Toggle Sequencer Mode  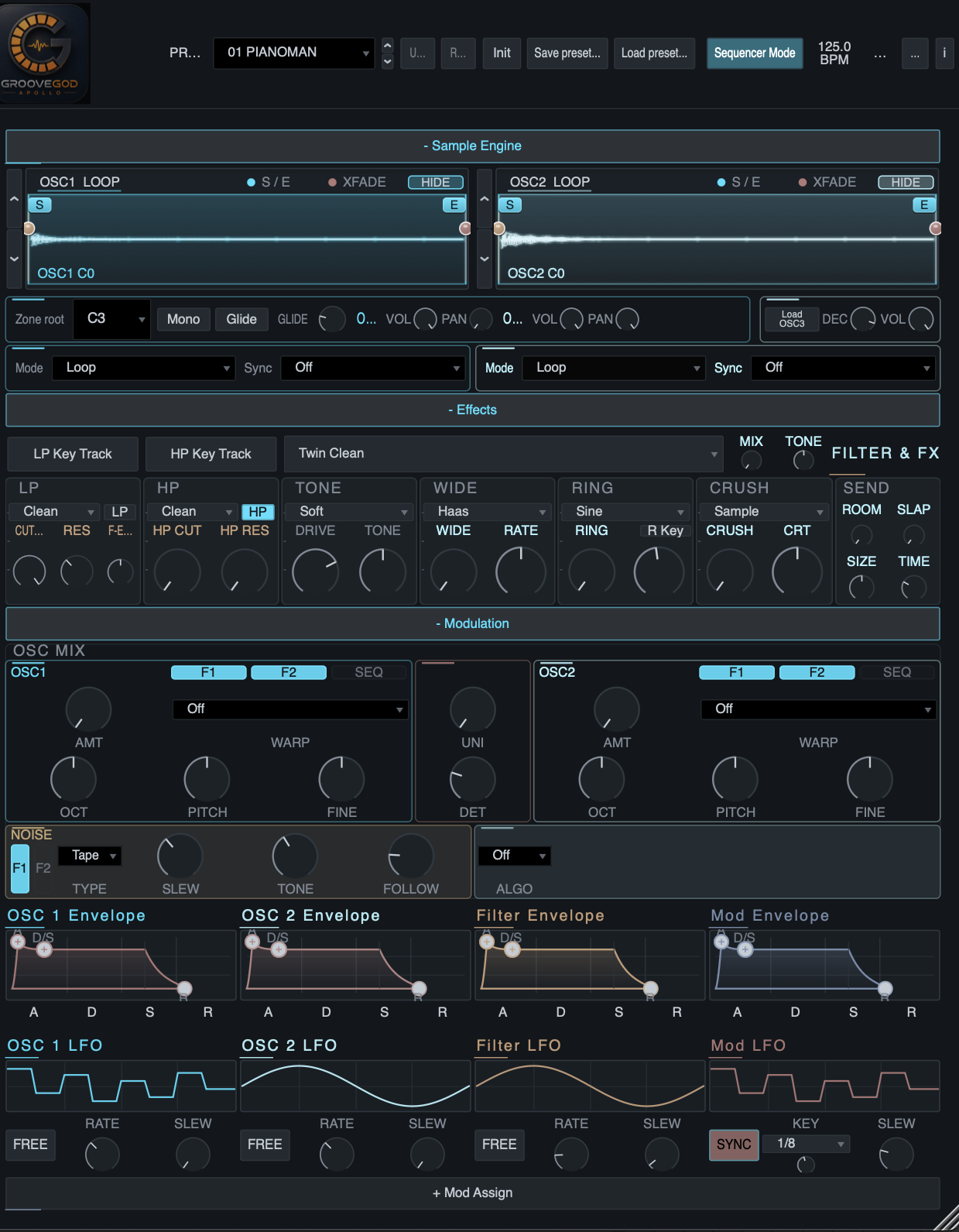tap(755, 53)
